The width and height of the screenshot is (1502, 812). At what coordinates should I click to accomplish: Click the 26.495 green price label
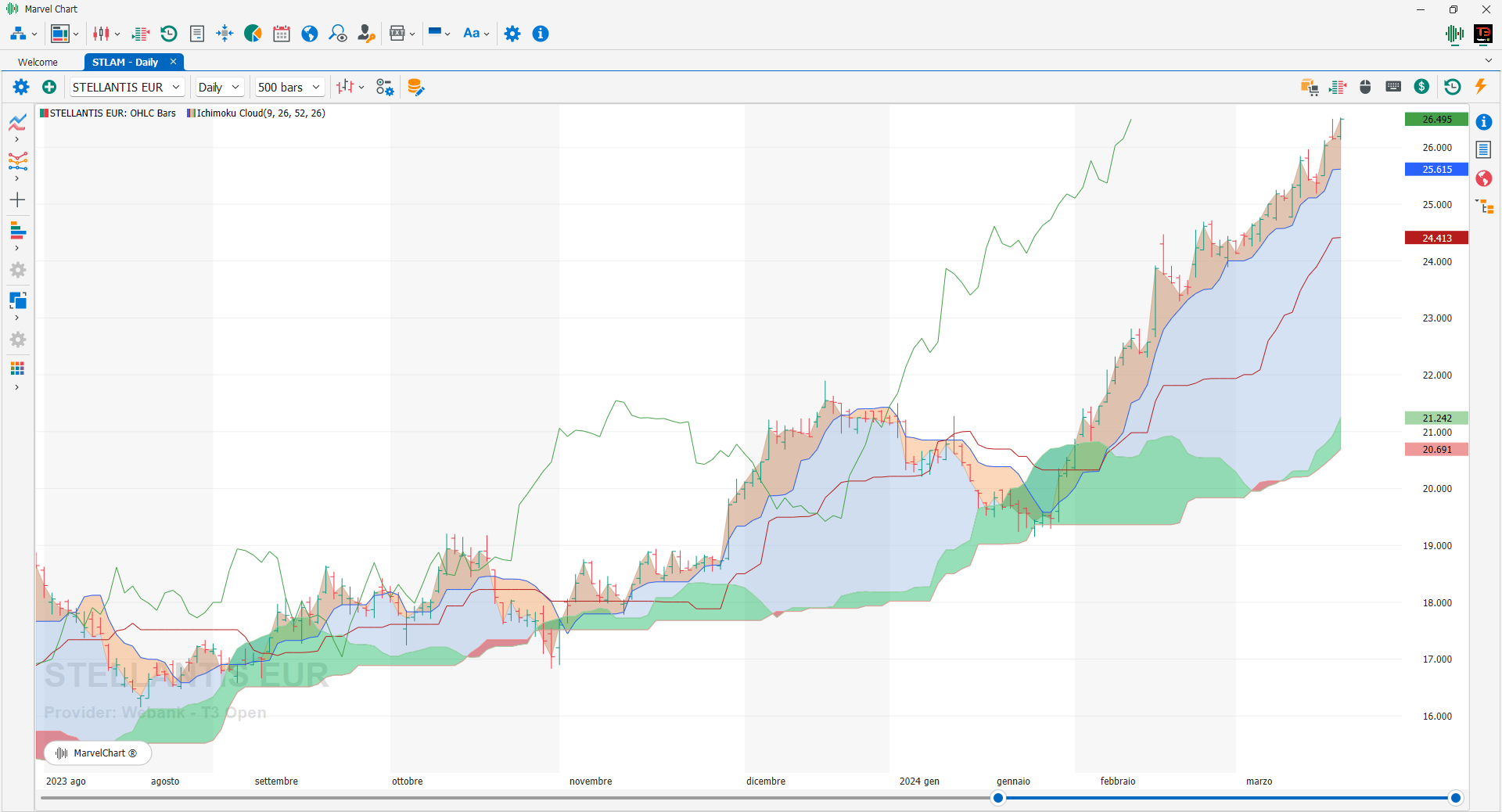click(x=1436, y=120)
